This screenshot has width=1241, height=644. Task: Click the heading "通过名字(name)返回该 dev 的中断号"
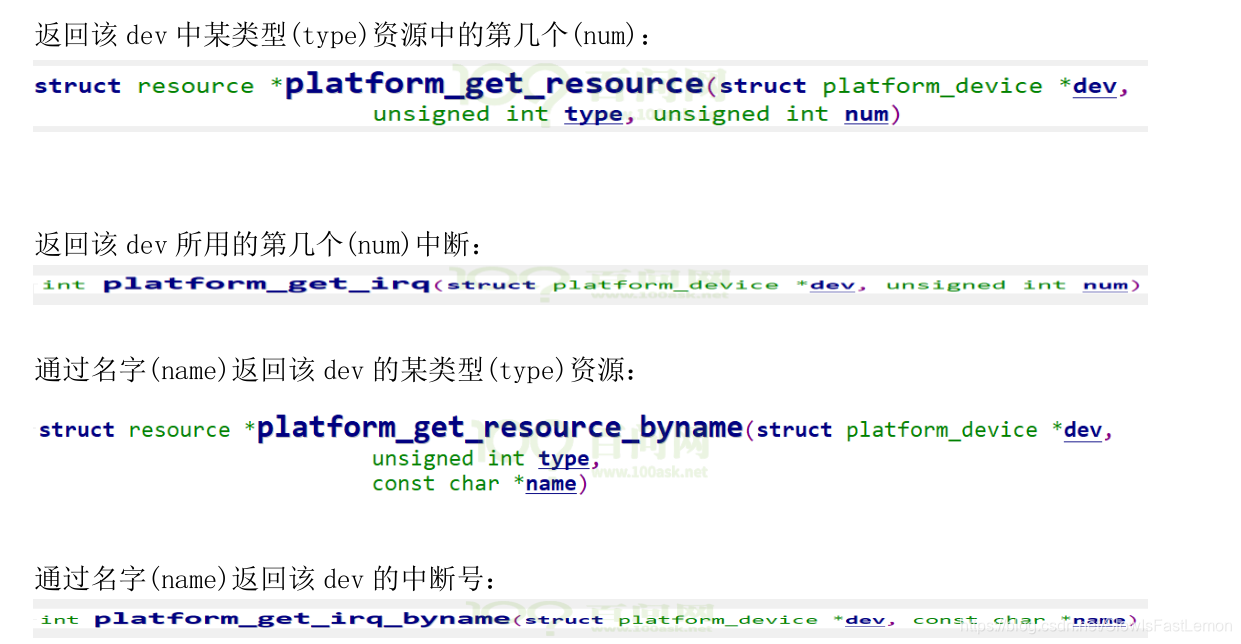(265, 579)
